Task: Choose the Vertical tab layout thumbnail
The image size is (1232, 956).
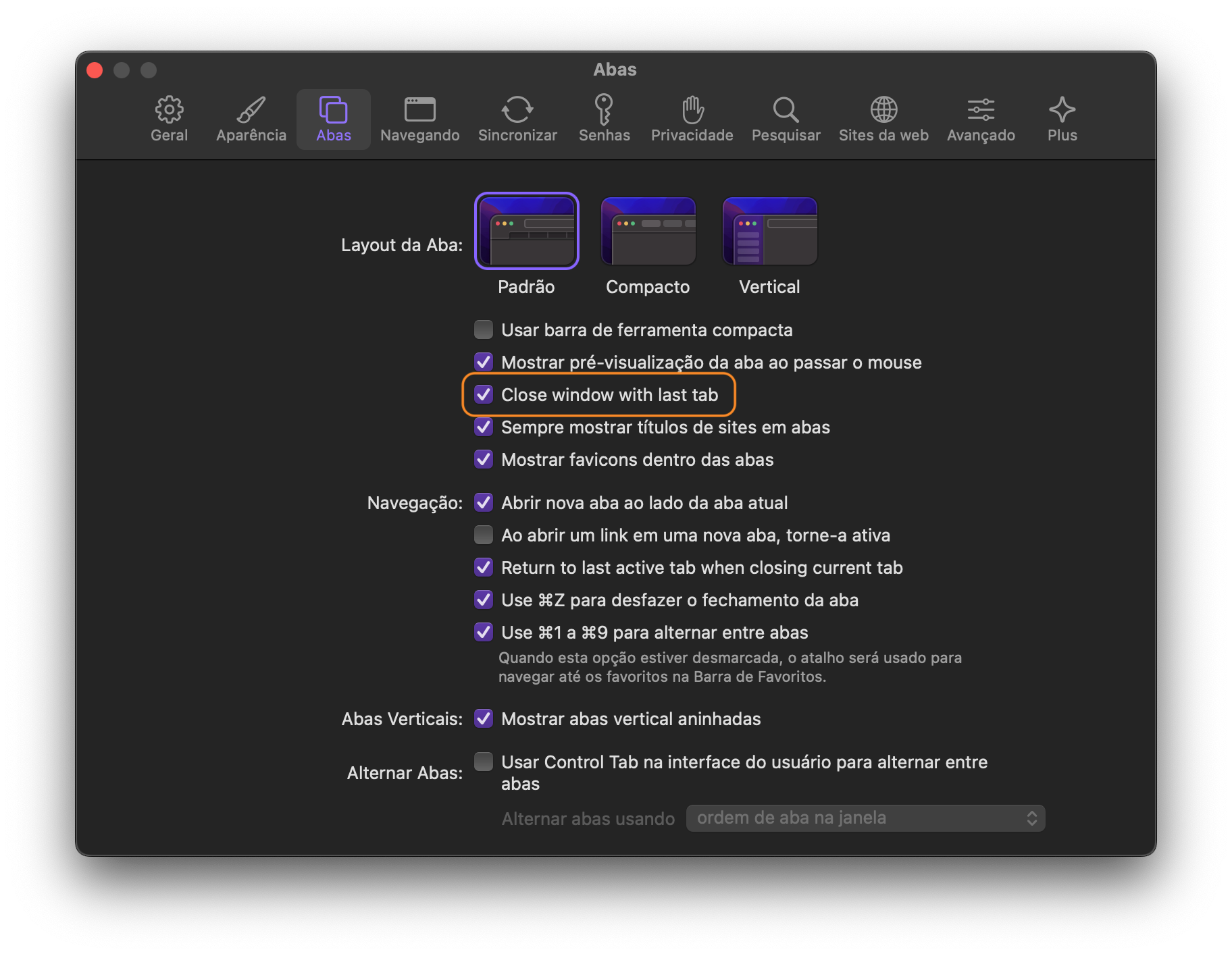Action: tap(769, 231)
